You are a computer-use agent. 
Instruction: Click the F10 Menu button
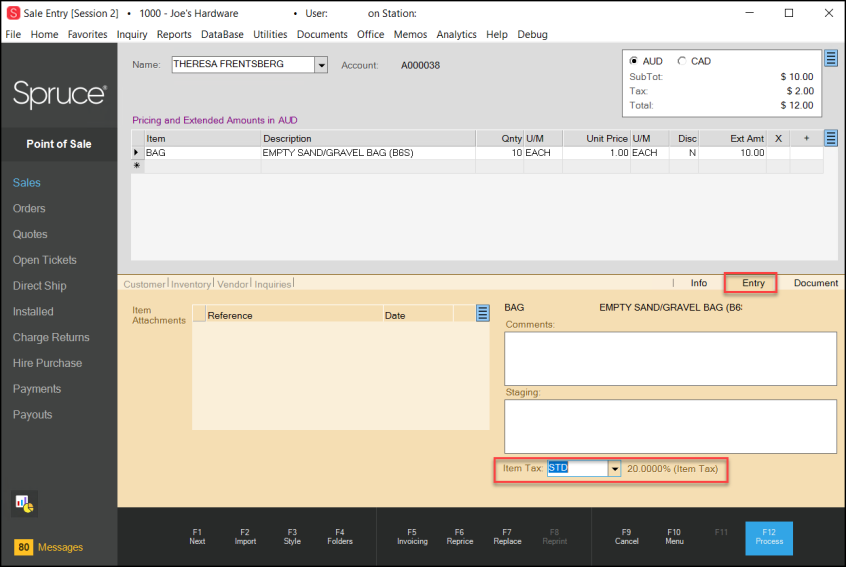pos(674,537)
